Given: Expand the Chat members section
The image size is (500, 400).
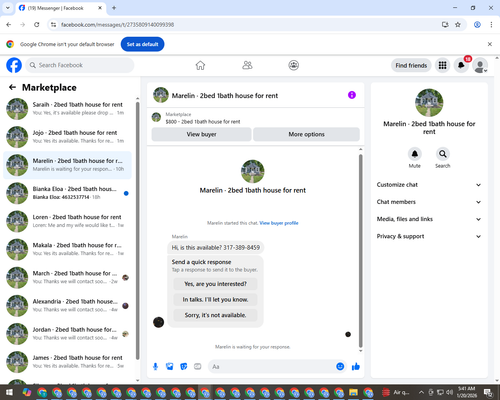Looking at the screenshot, I should [429, 202].
